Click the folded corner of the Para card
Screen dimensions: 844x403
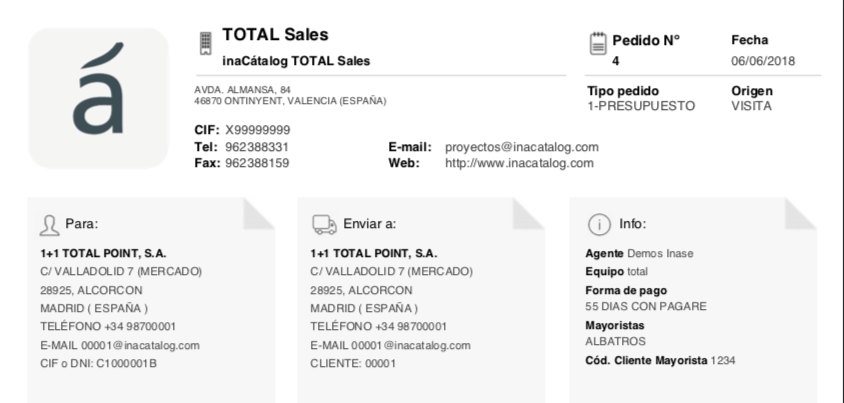259,214
